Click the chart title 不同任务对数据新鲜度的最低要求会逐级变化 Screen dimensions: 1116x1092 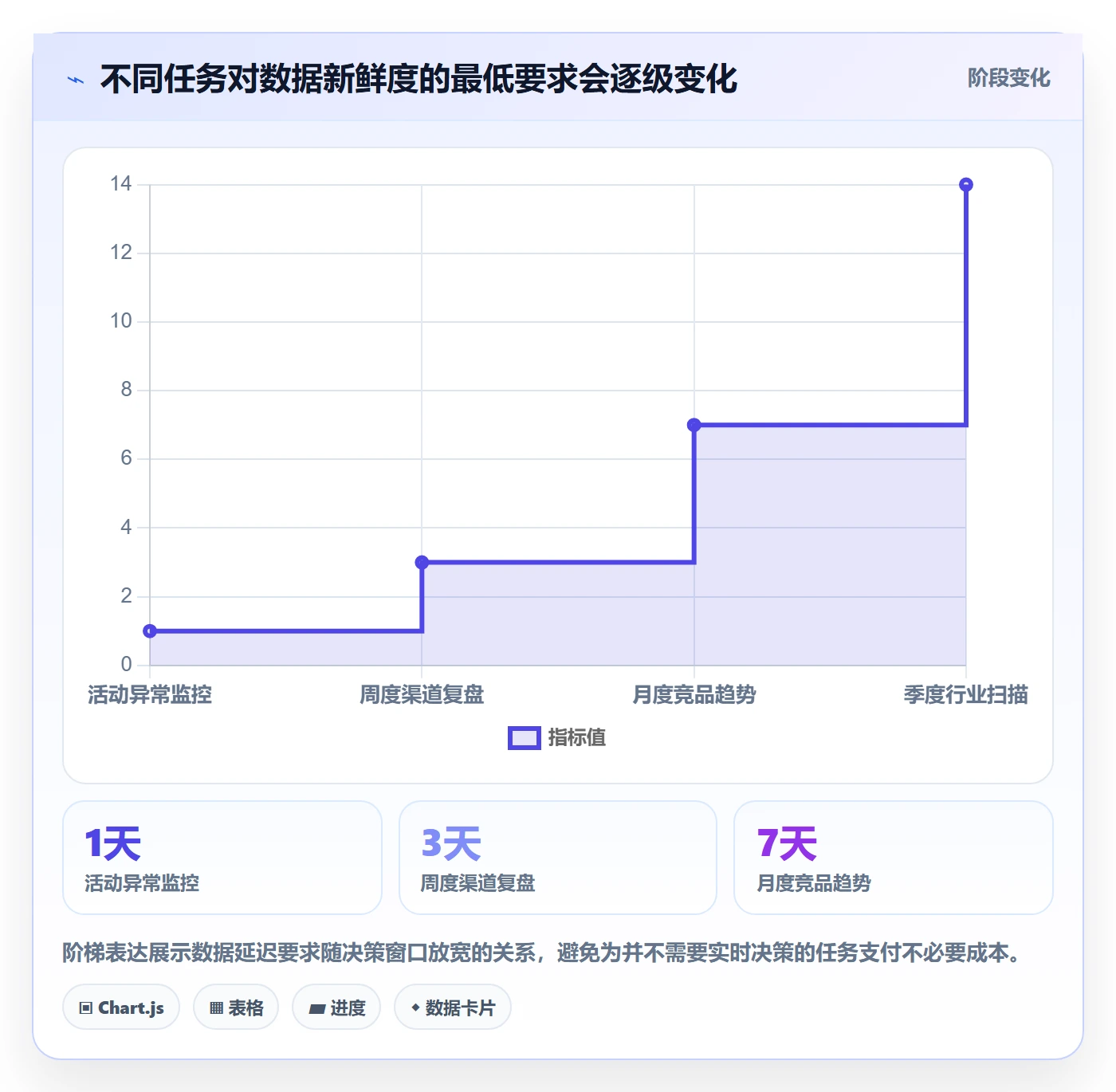point(418,79)
